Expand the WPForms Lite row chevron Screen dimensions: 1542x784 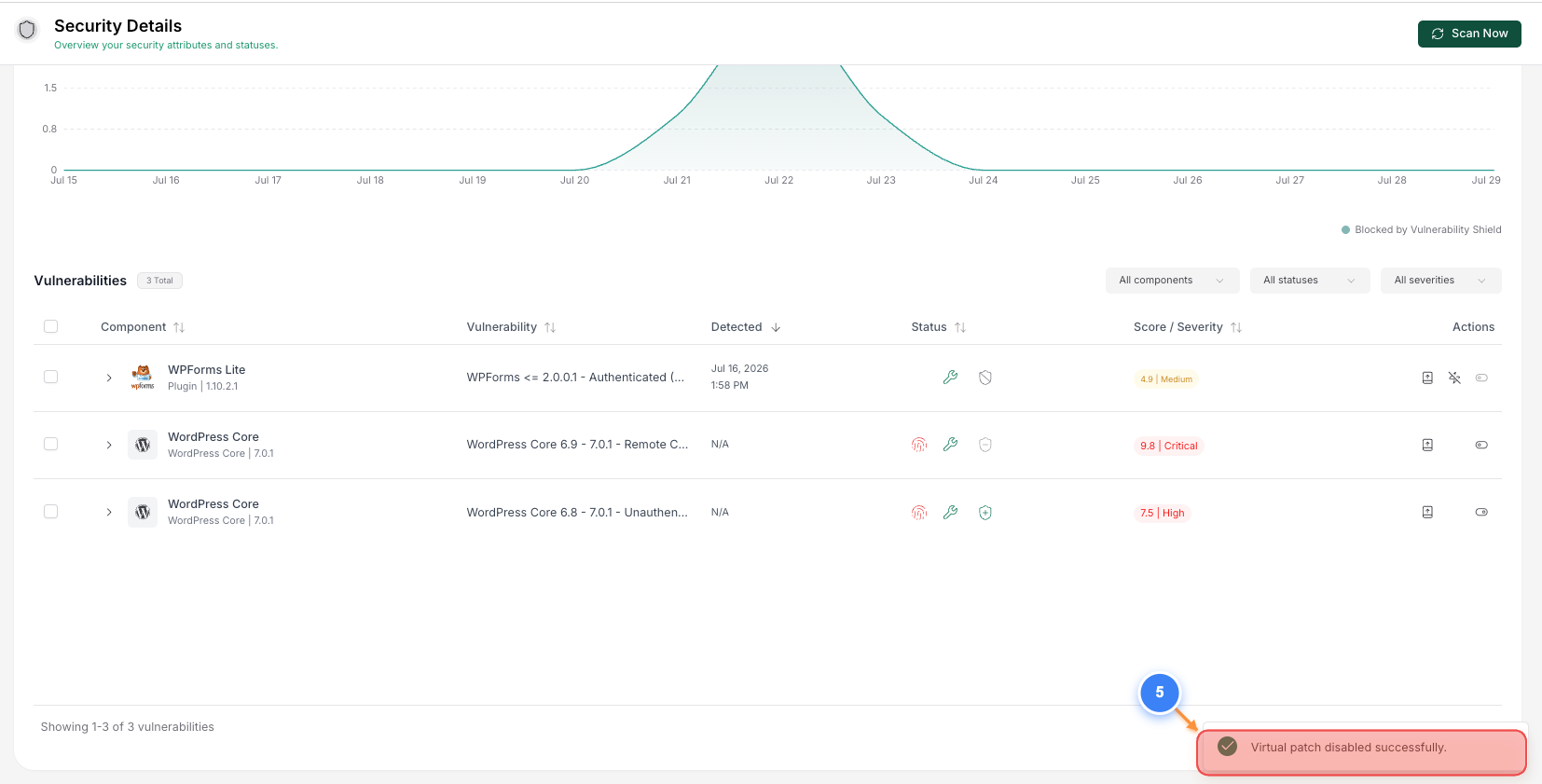(x=109, y=378)
